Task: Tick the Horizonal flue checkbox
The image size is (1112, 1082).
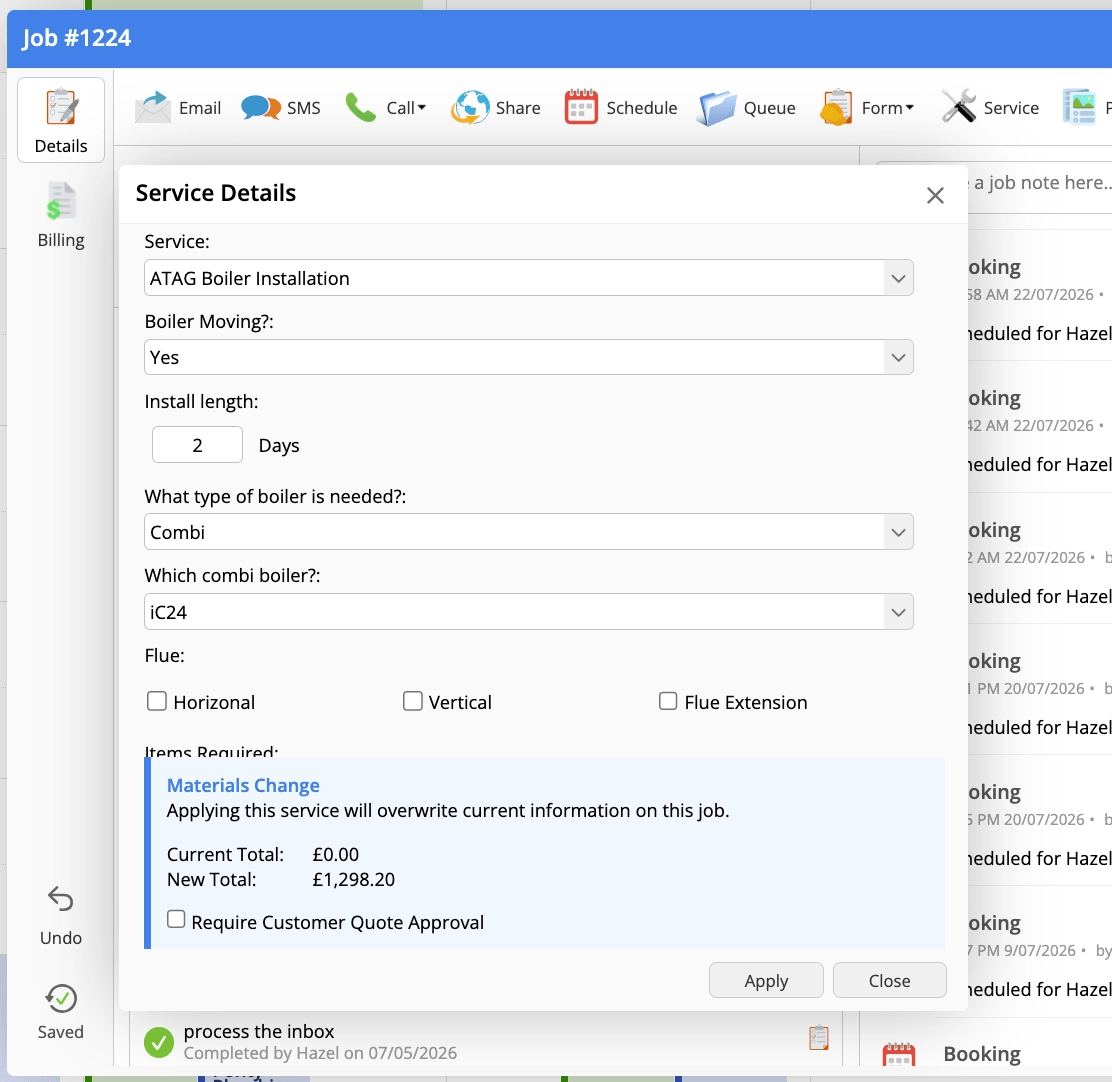Action: point(157,701)
